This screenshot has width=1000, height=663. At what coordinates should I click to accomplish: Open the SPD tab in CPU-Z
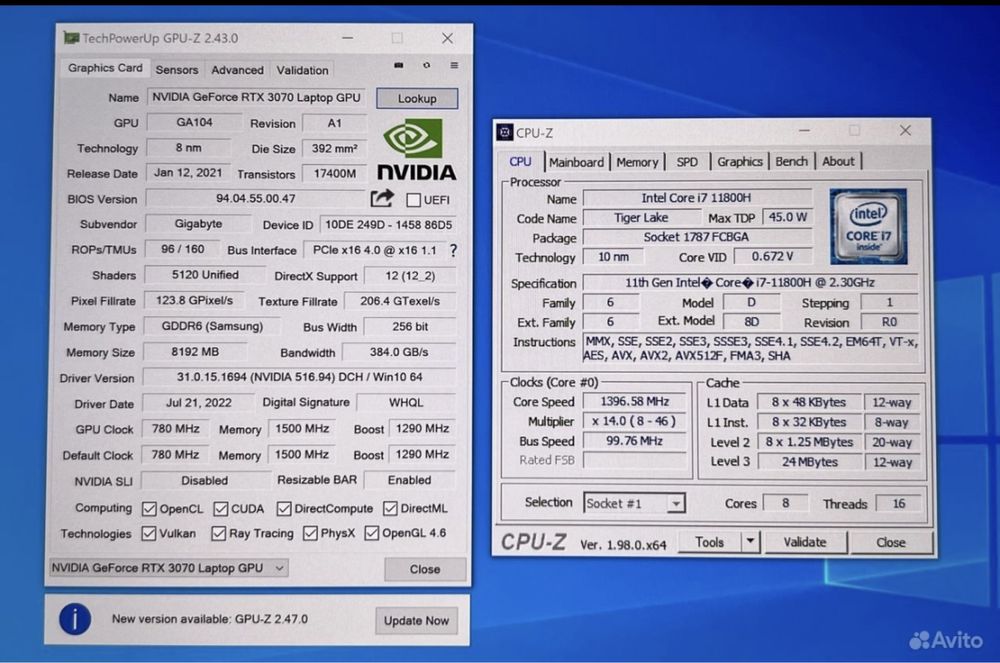pos(687,162)
